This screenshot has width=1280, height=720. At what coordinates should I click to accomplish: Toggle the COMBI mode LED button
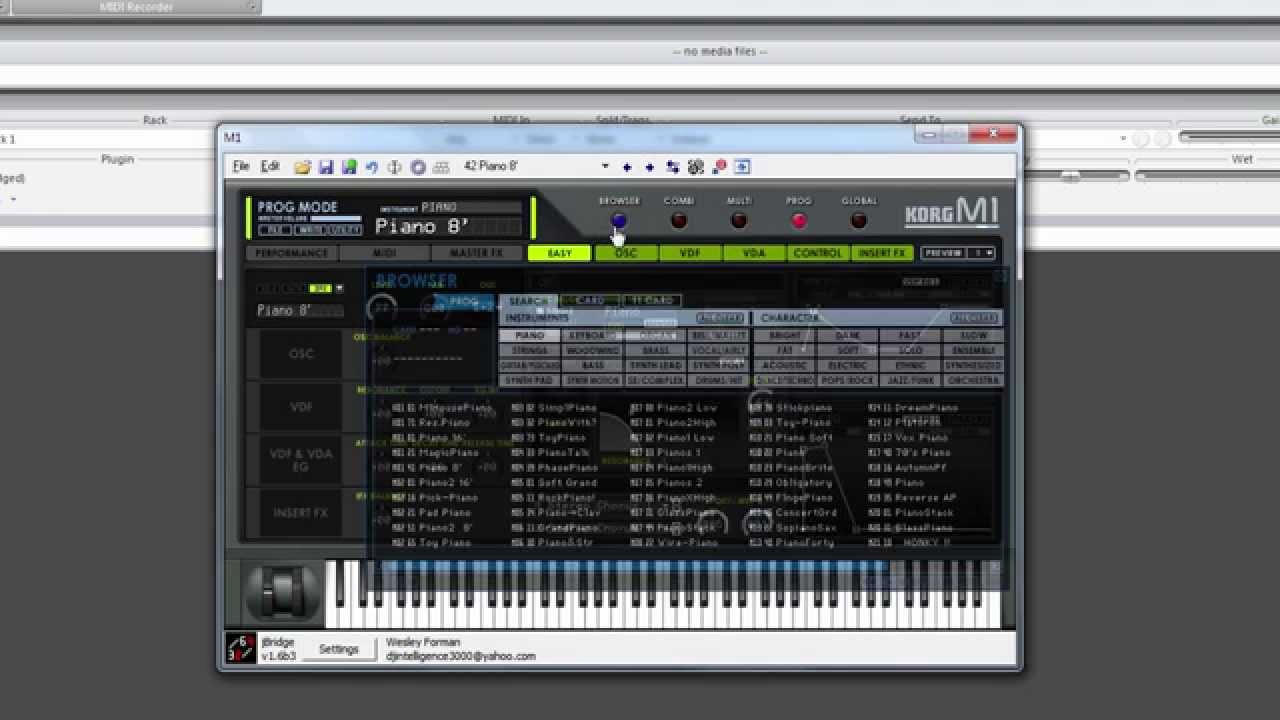click(679, 220)
